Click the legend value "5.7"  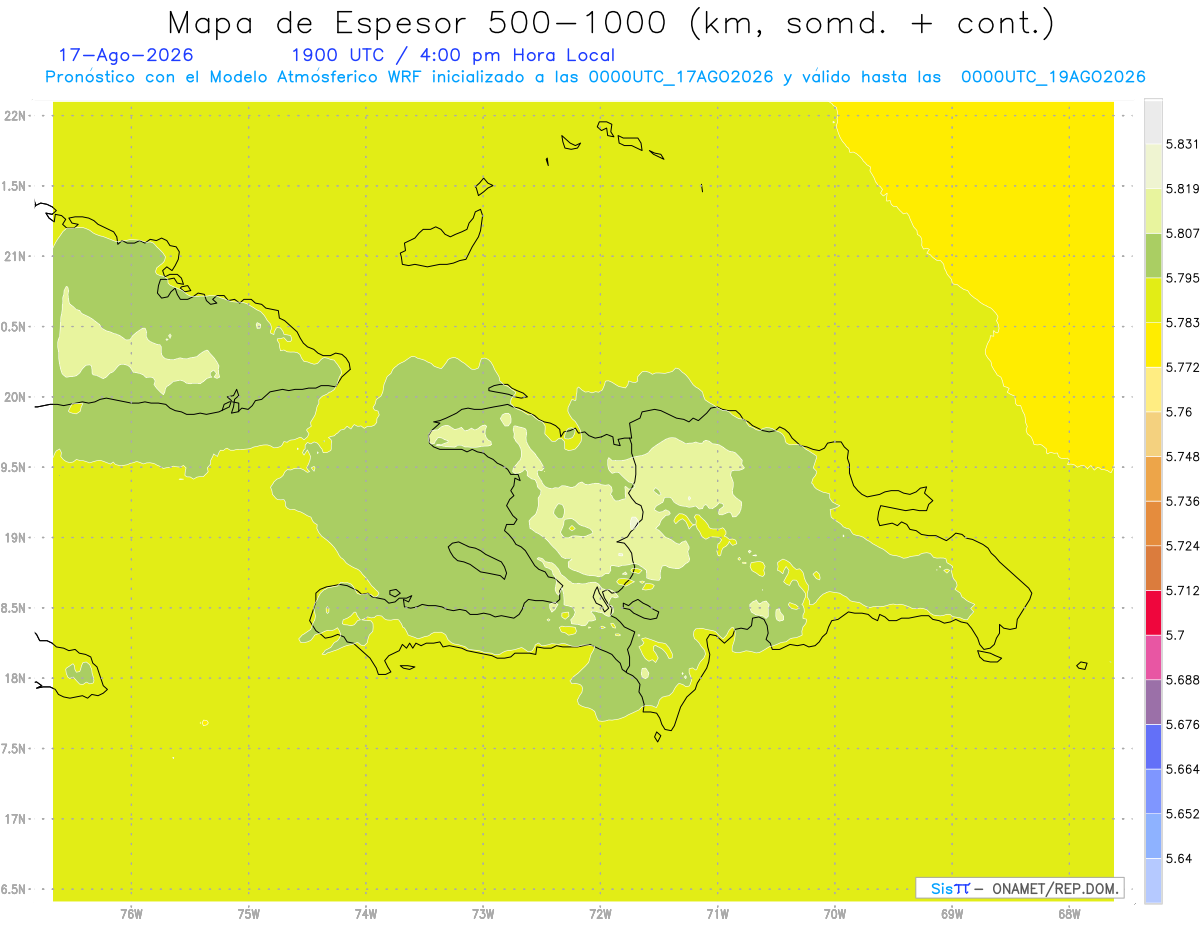tap(1175, 635)
